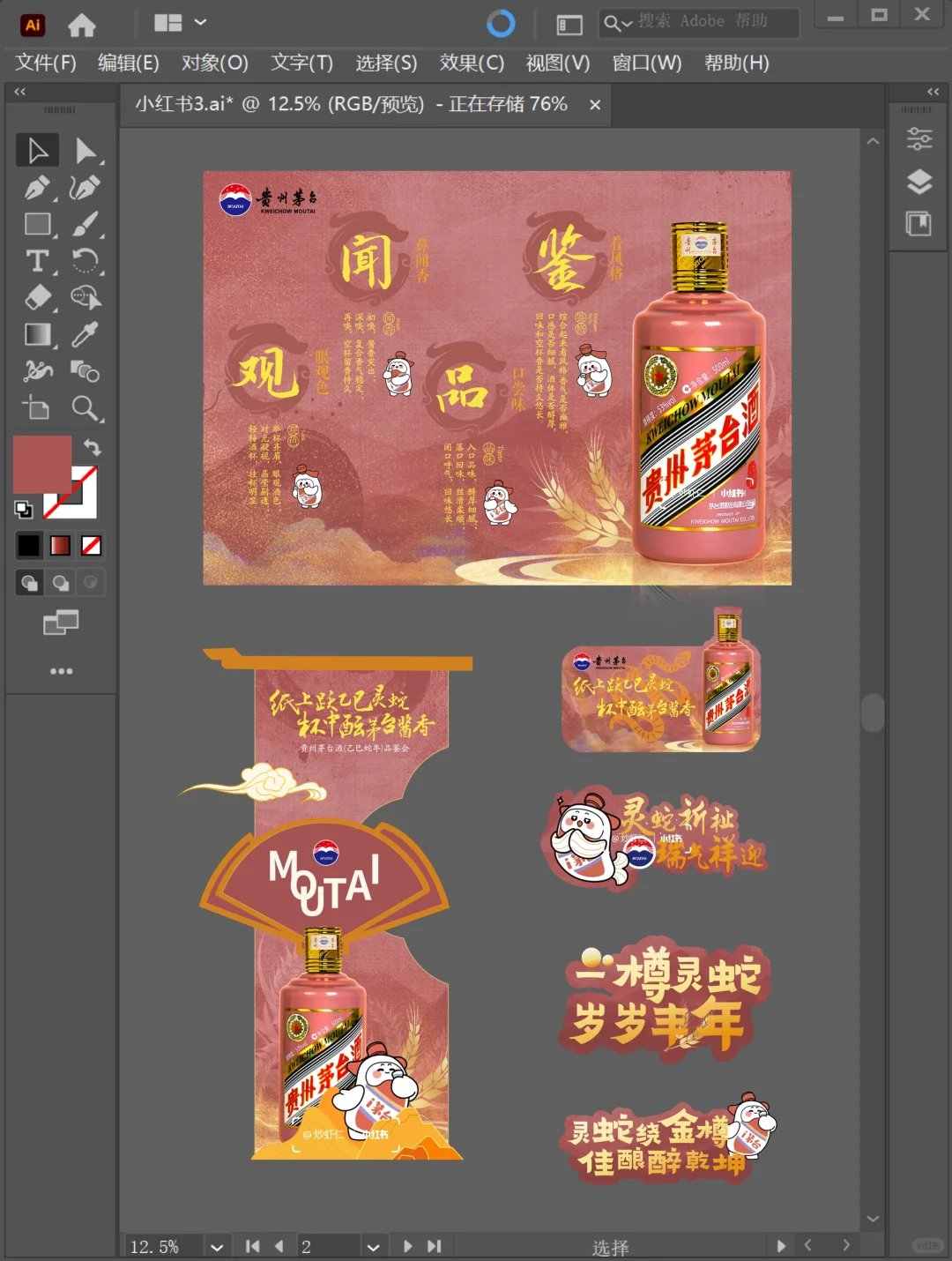Enable Draw Behind mode
The width and height of the screenshot is (952, 1261).
point(60,583)
